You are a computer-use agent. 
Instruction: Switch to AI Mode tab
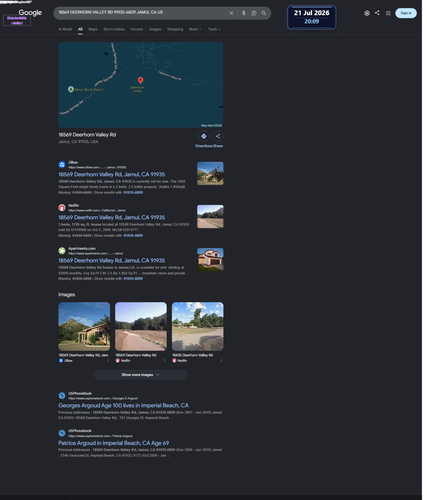(65, 29)
